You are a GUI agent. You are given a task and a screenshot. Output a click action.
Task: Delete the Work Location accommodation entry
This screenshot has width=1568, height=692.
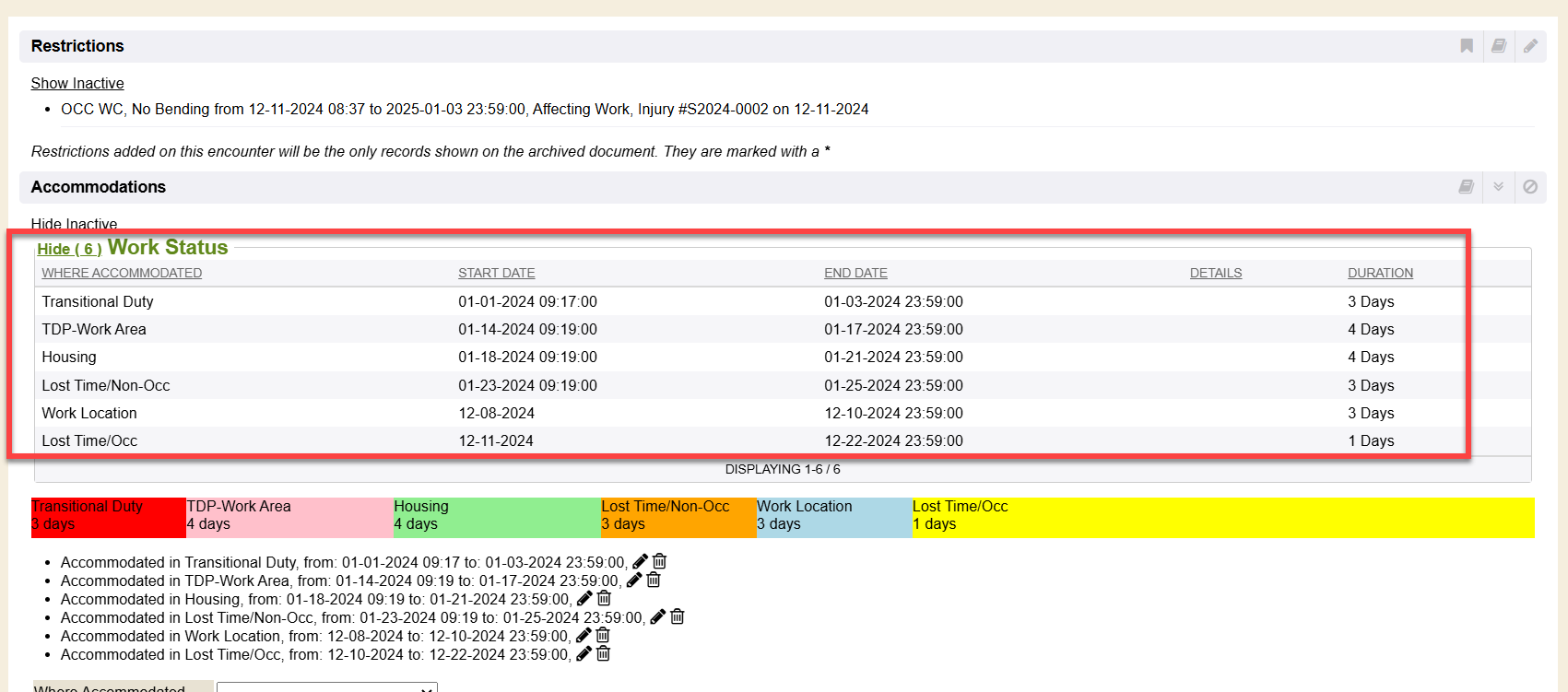(x=603, y=636)
